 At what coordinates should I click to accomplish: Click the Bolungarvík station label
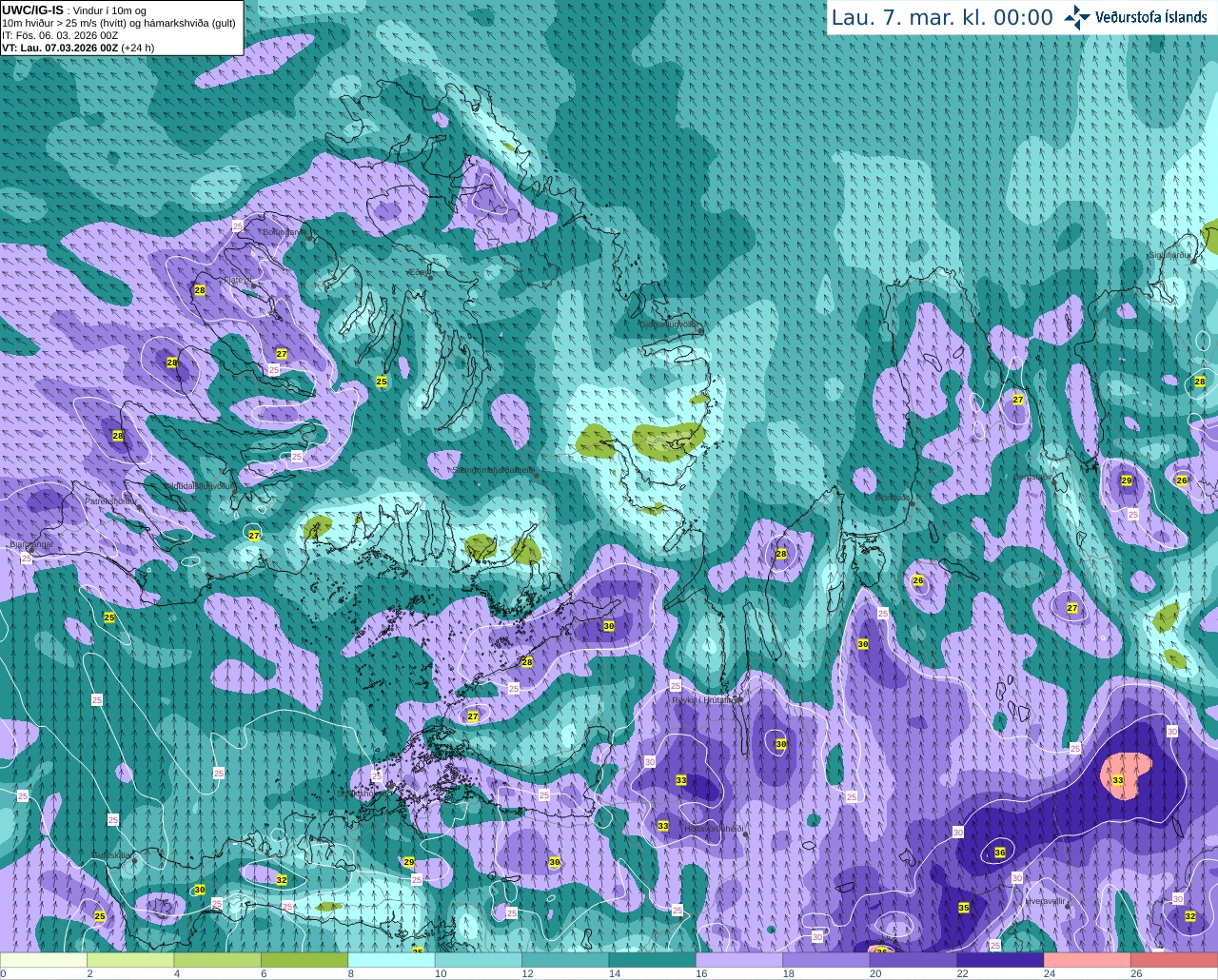click(284, 231)
